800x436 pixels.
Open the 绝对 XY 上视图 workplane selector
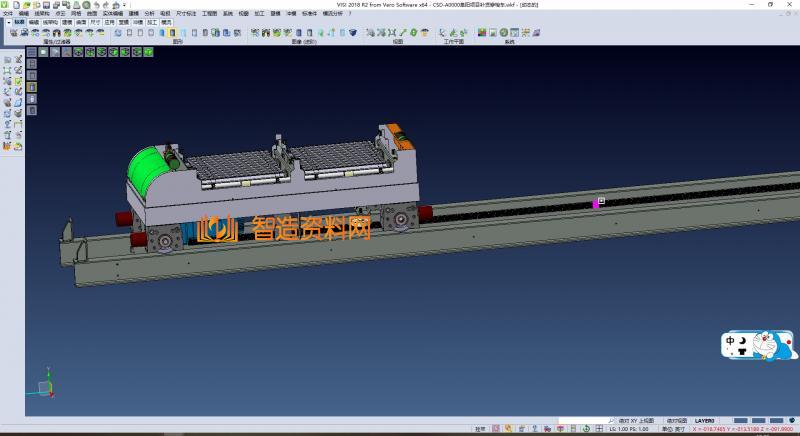pos(636,421)
